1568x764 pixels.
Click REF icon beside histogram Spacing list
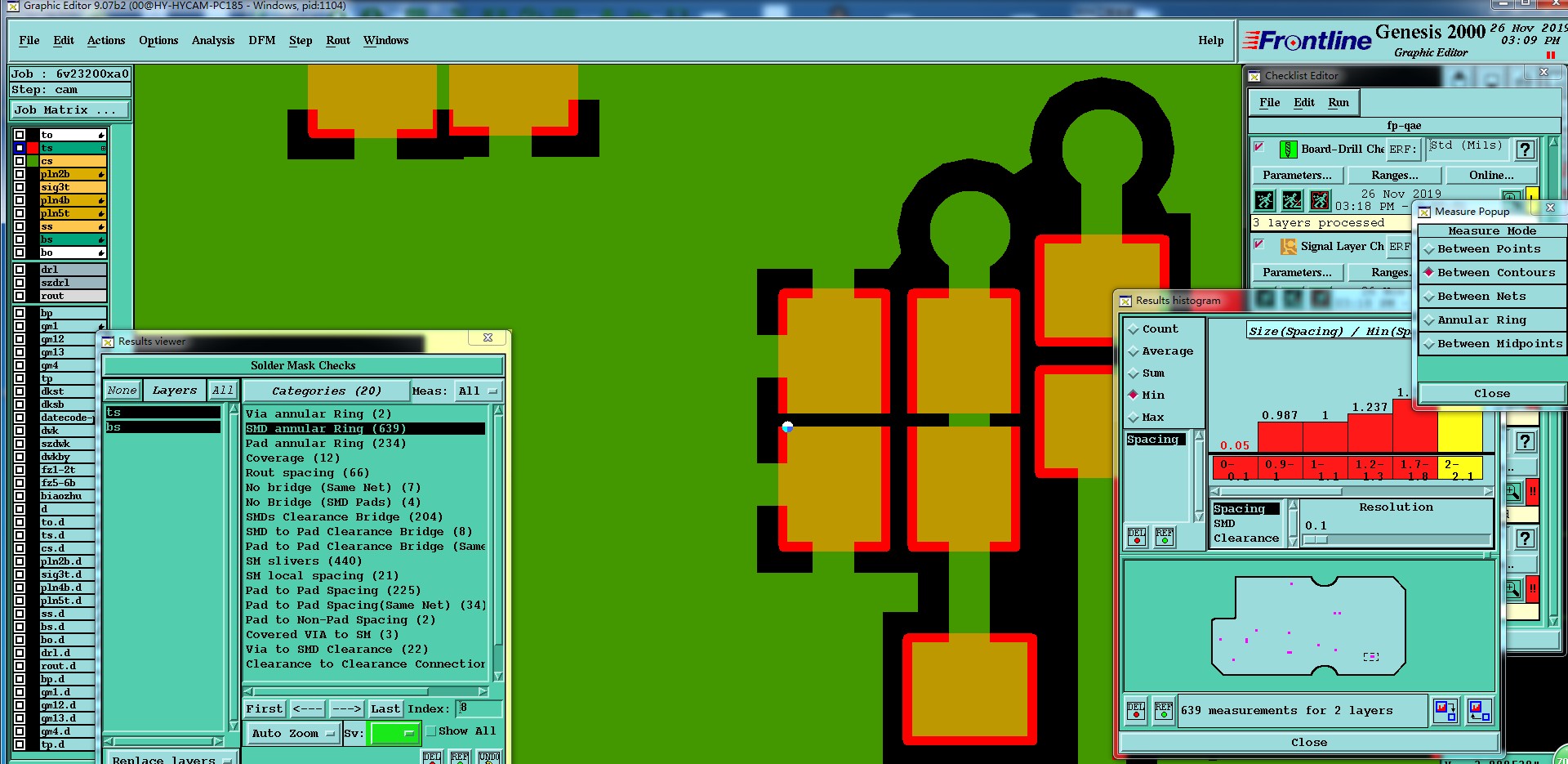click(1164, 536)
